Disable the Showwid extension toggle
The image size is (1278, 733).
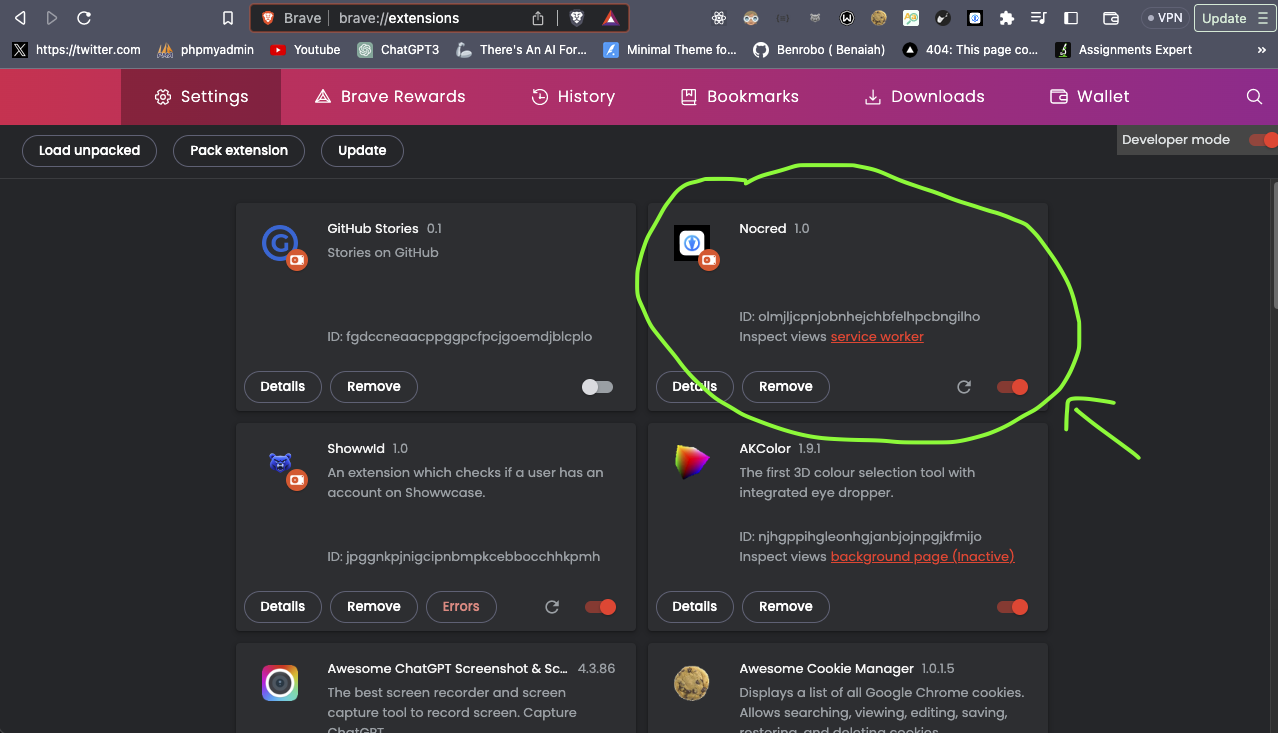[600, 607]
